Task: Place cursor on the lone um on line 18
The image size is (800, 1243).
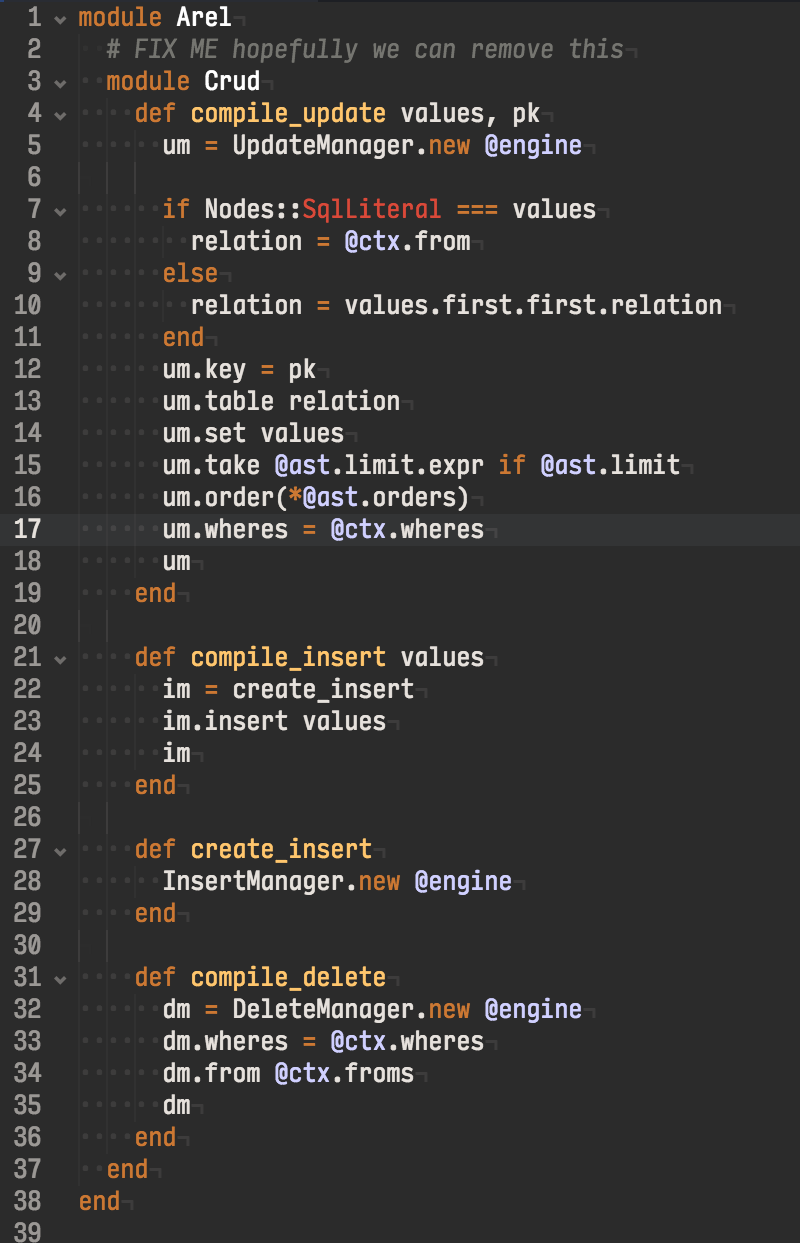Action: coord(176,561)
